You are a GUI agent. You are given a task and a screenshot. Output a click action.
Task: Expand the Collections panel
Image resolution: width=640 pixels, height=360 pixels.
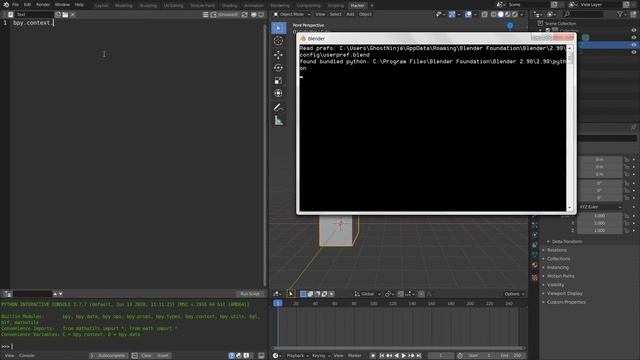click(558, 259)
